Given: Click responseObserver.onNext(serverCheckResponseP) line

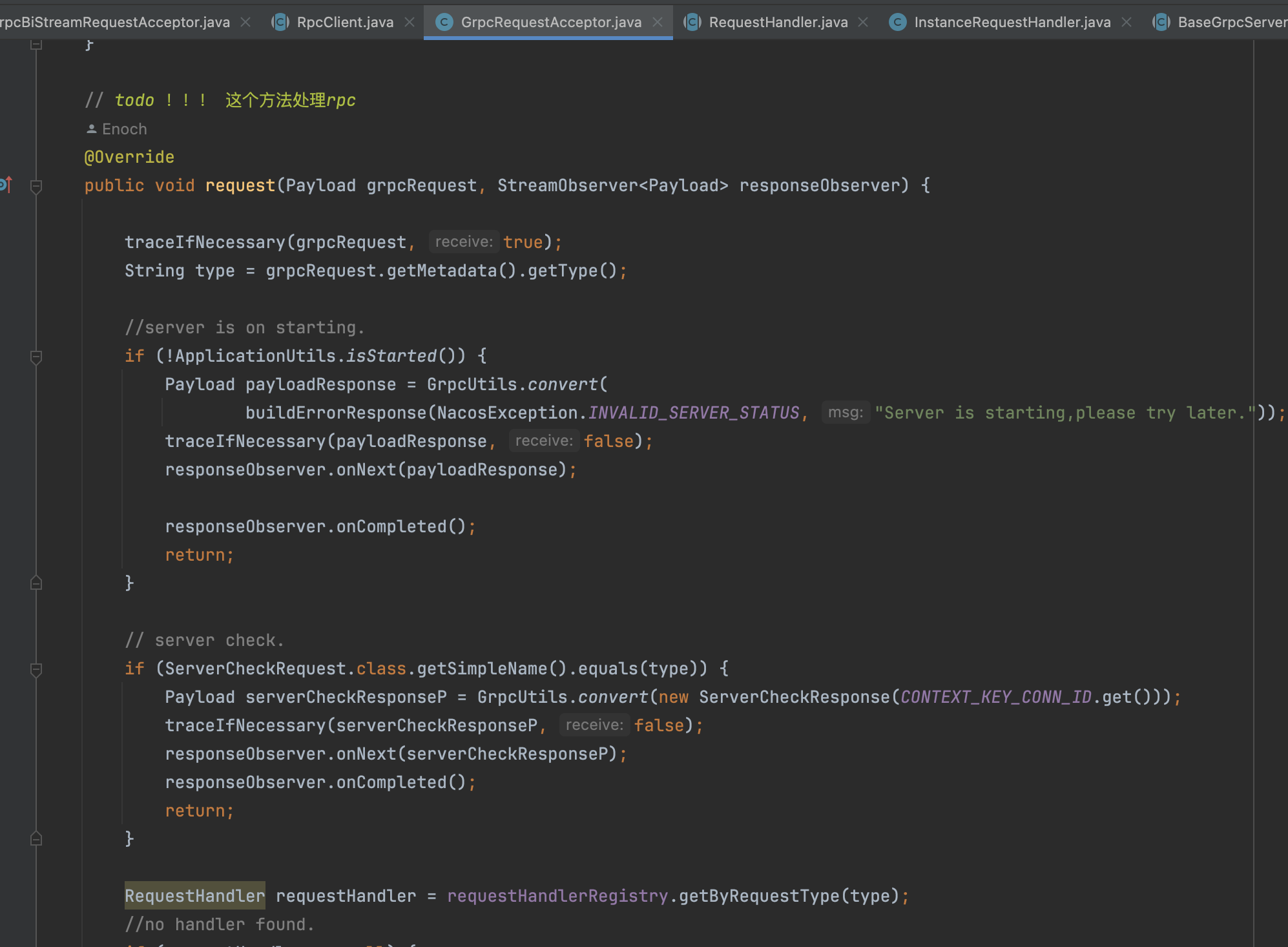Looking at the screenshot, I should point(396,754).
